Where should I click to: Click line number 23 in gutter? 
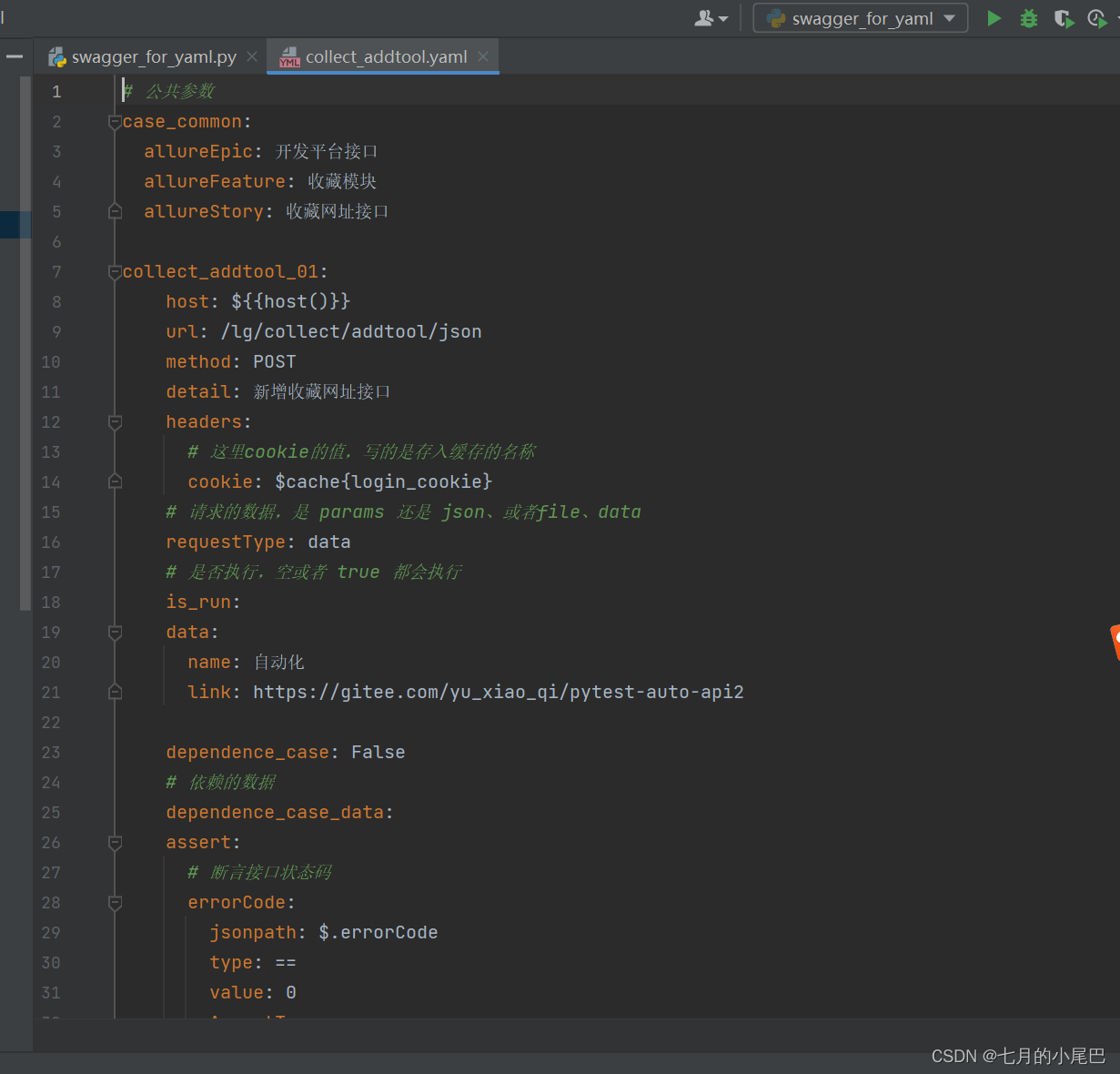[x=51, y=753]
